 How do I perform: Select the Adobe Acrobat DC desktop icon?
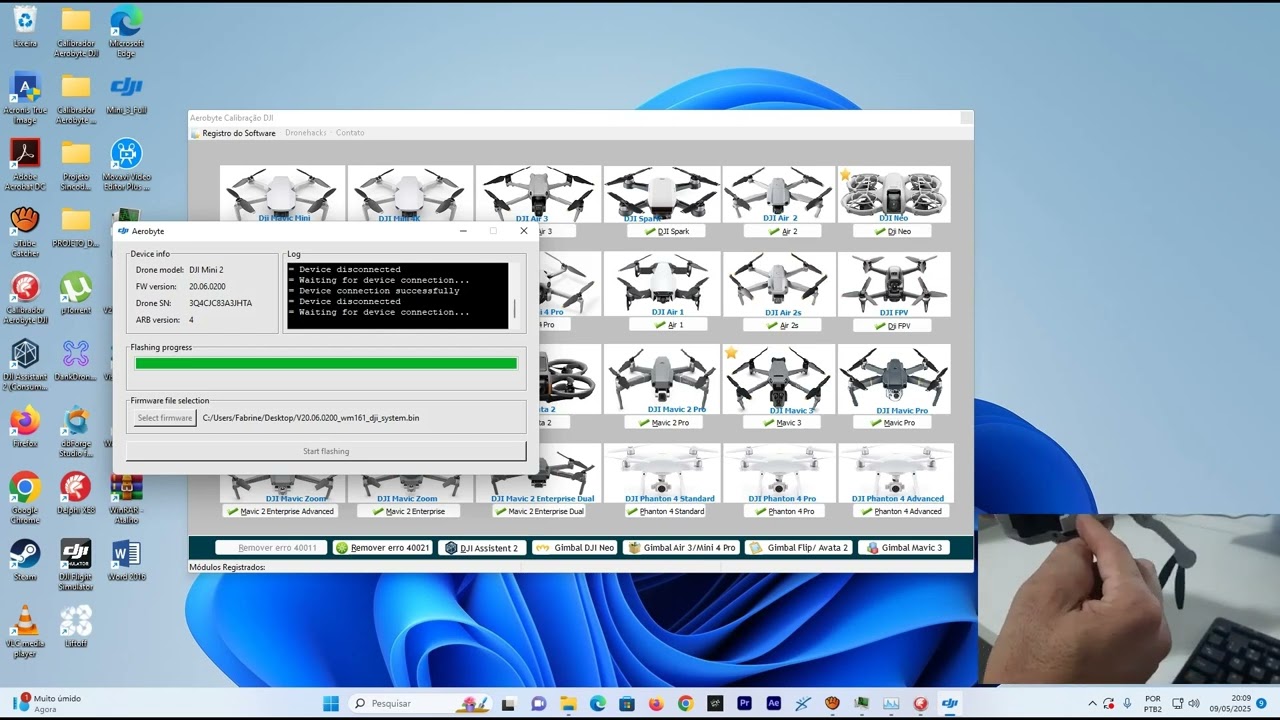coord(25,164)
